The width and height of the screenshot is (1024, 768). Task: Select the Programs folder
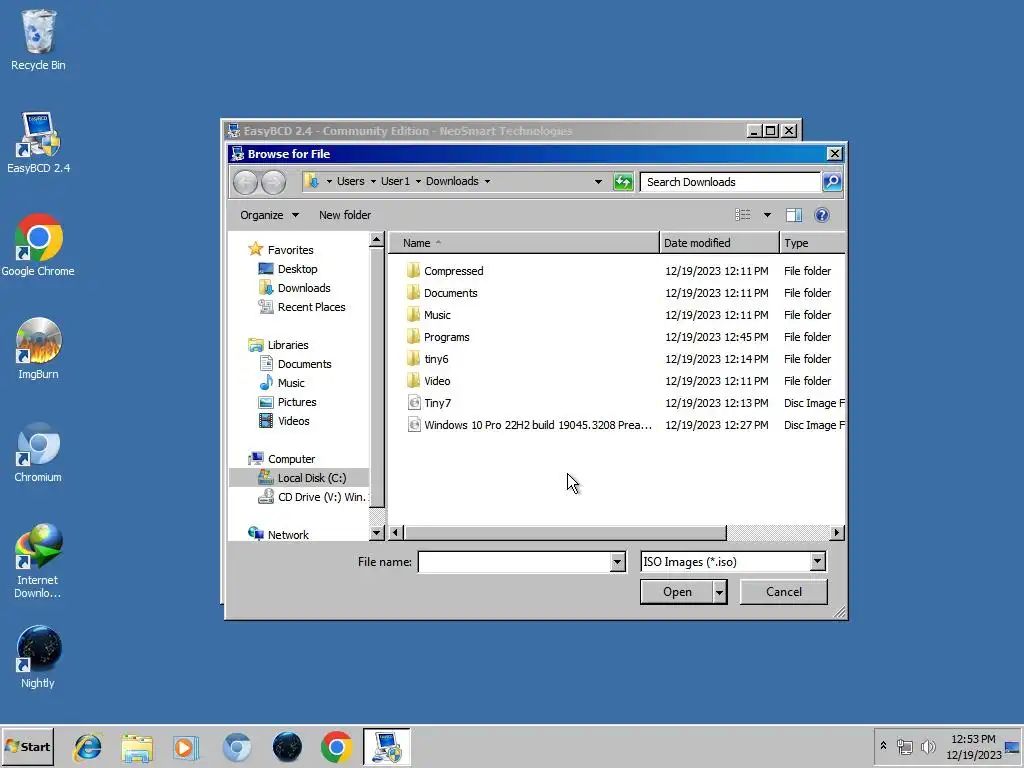pyautogui.click(x=447, y=336)
